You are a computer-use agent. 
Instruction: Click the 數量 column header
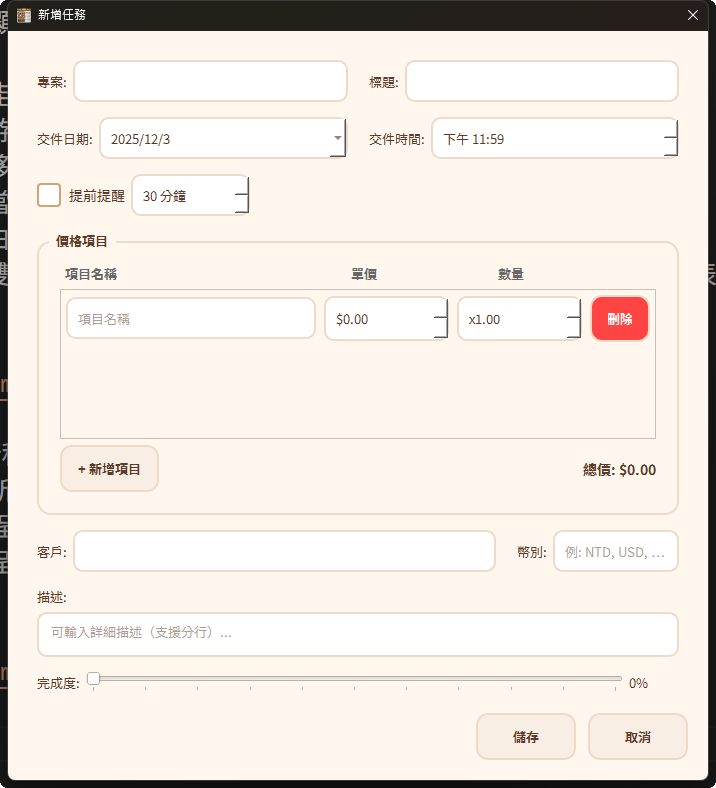(510, 274)
